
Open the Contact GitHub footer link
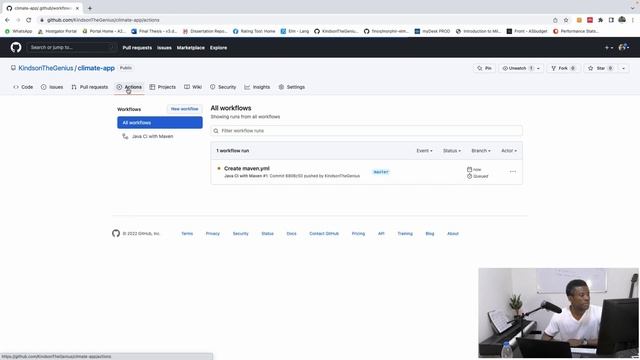(324, 233)
